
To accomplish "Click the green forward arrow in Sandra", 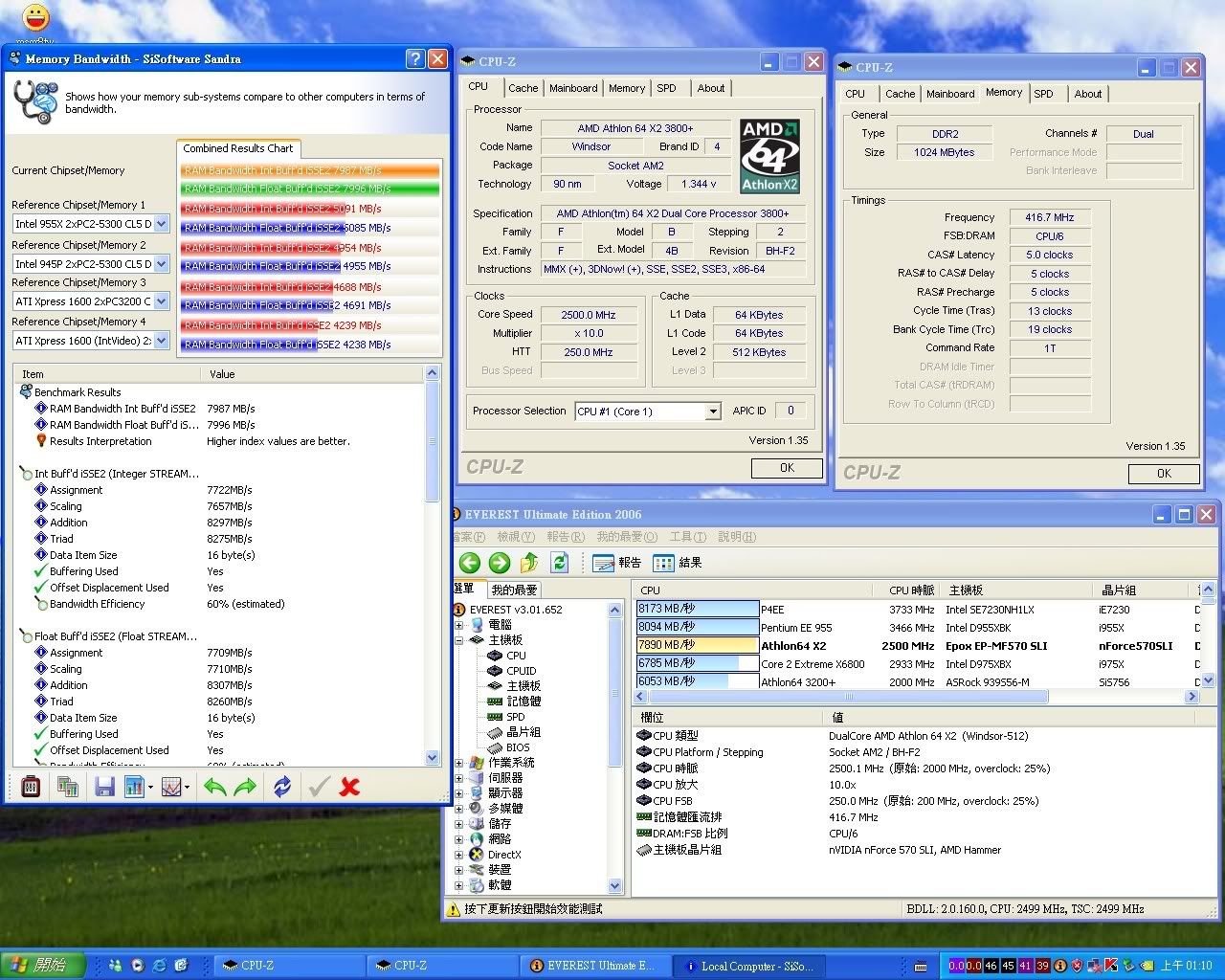I will (x=246, y=787).
